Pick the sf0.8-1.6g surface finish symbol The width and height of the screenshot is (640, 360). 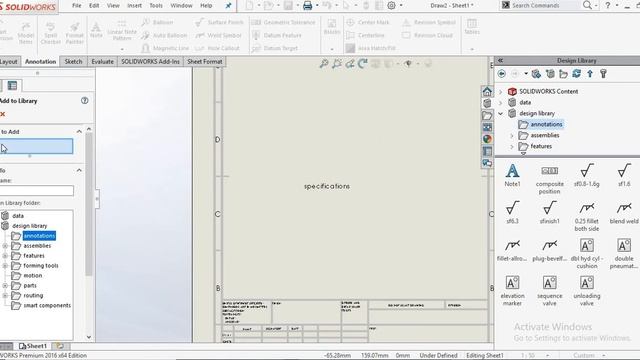point(587,175)
